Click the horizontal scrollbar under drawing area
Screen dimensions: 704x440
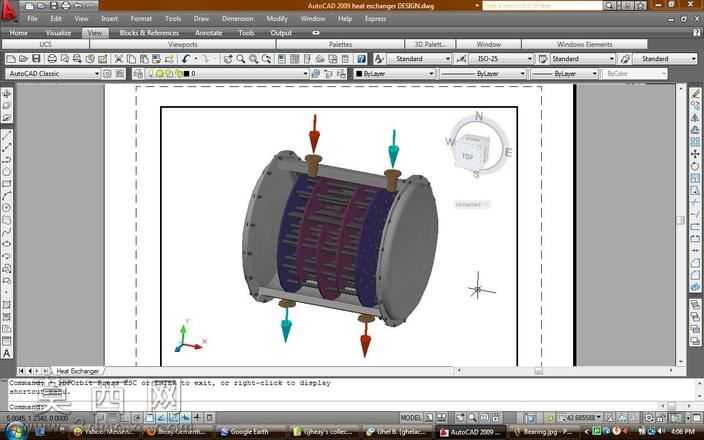point(567,371)
